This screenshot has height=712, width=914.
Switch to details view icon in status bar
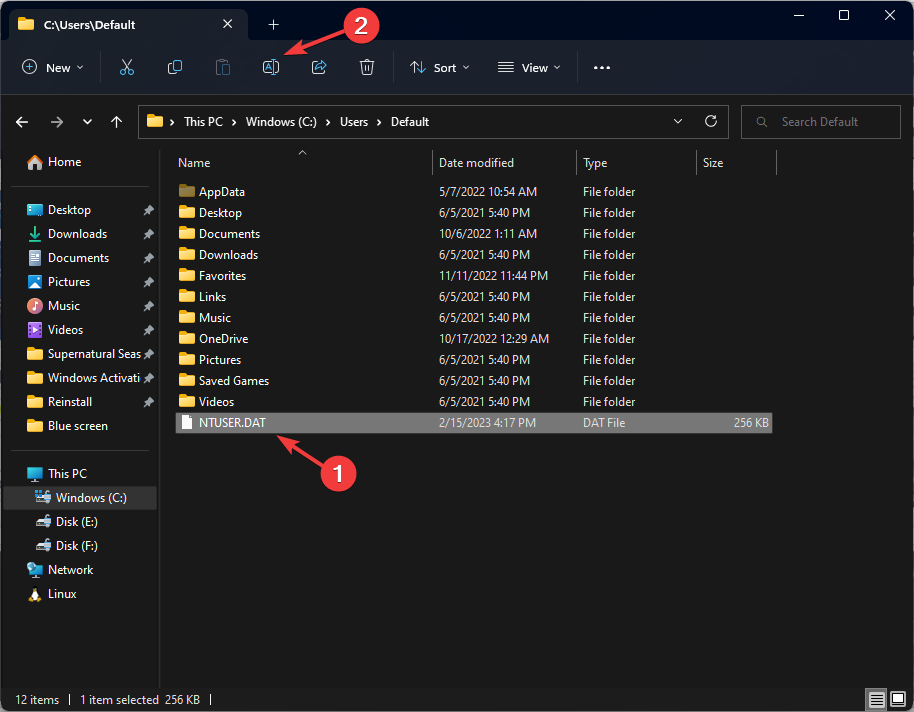877,699
